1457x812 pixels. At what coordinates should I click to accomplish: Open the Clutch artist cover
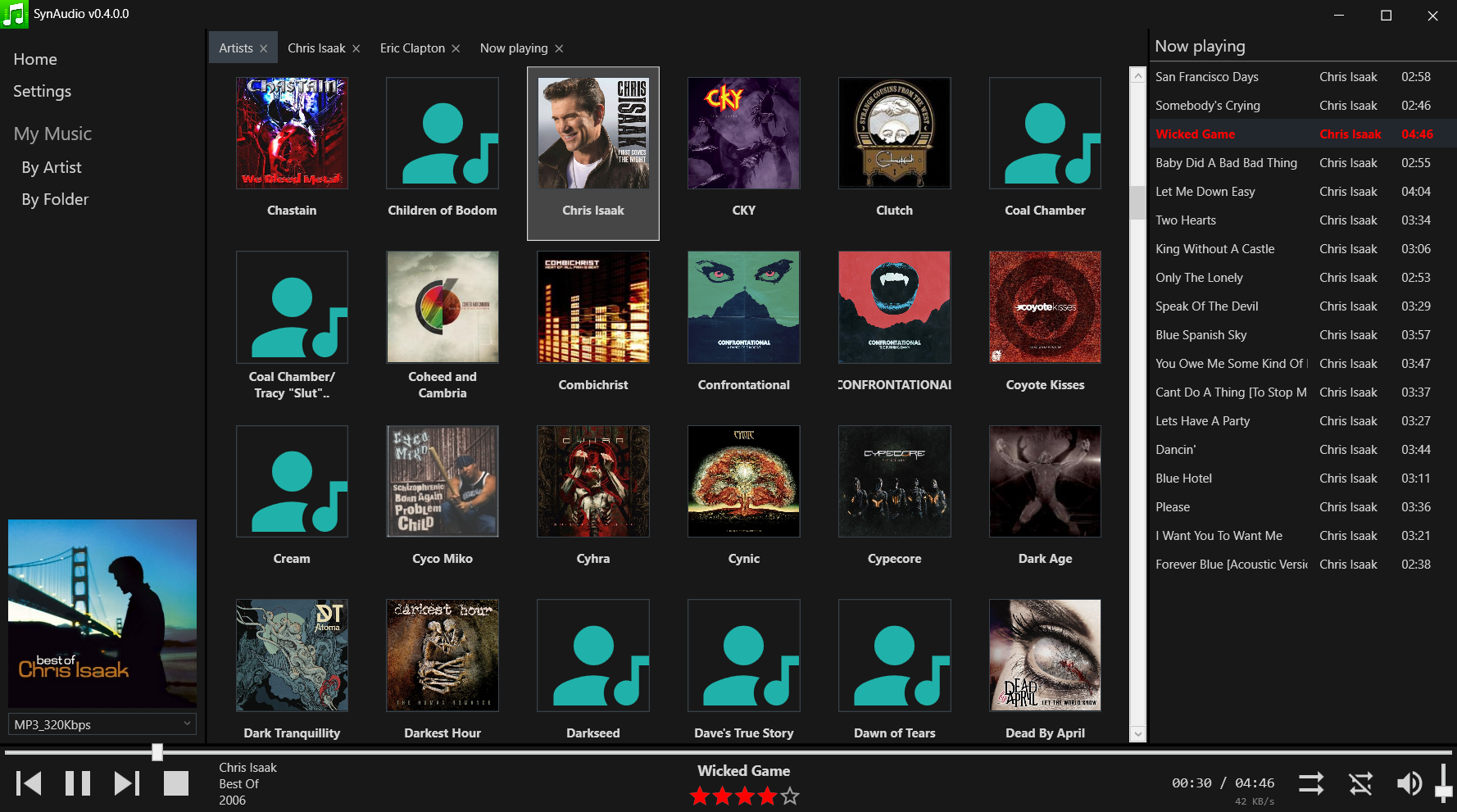(895, 133)
